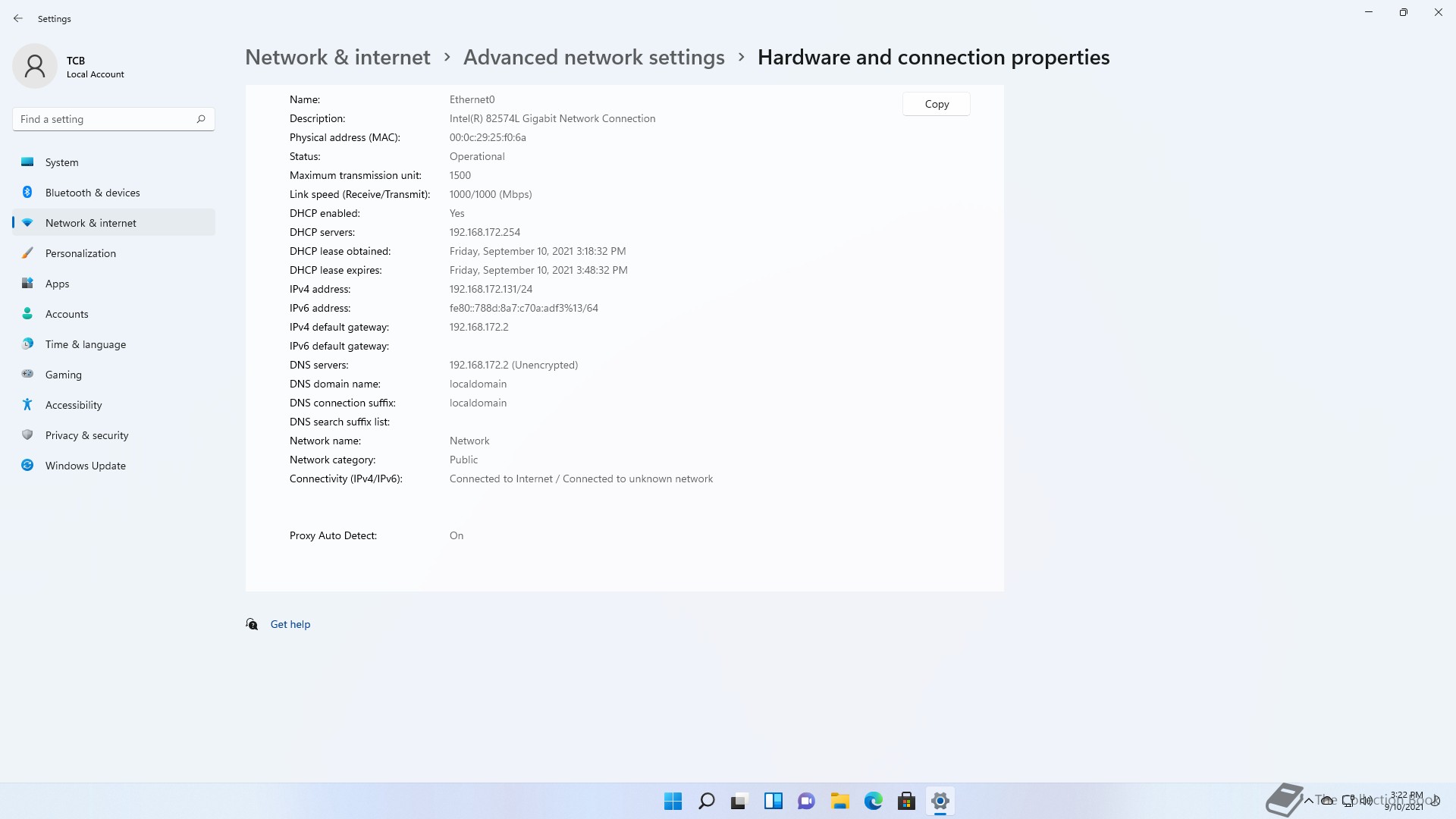Go to Windows Update settings
1456x819 pixels.
coord(85,466)
